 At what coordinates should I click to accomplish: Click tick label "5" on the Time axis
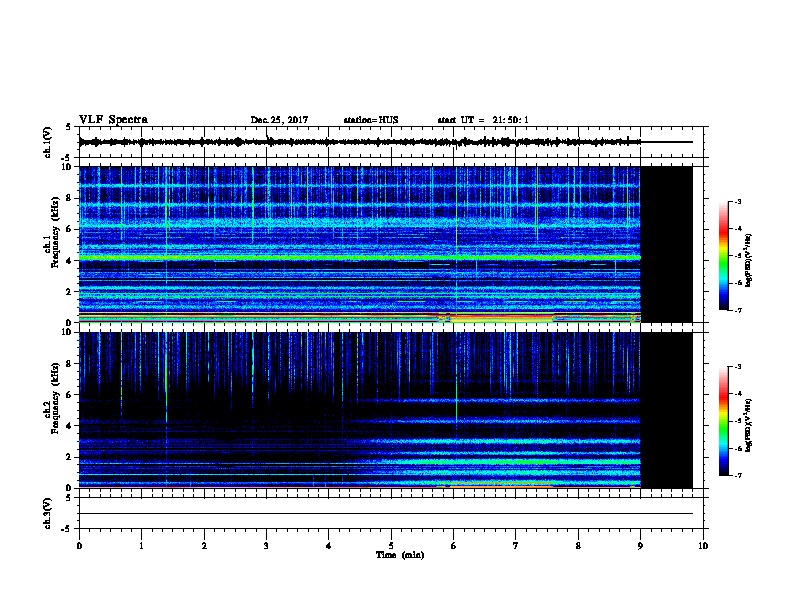391,545
